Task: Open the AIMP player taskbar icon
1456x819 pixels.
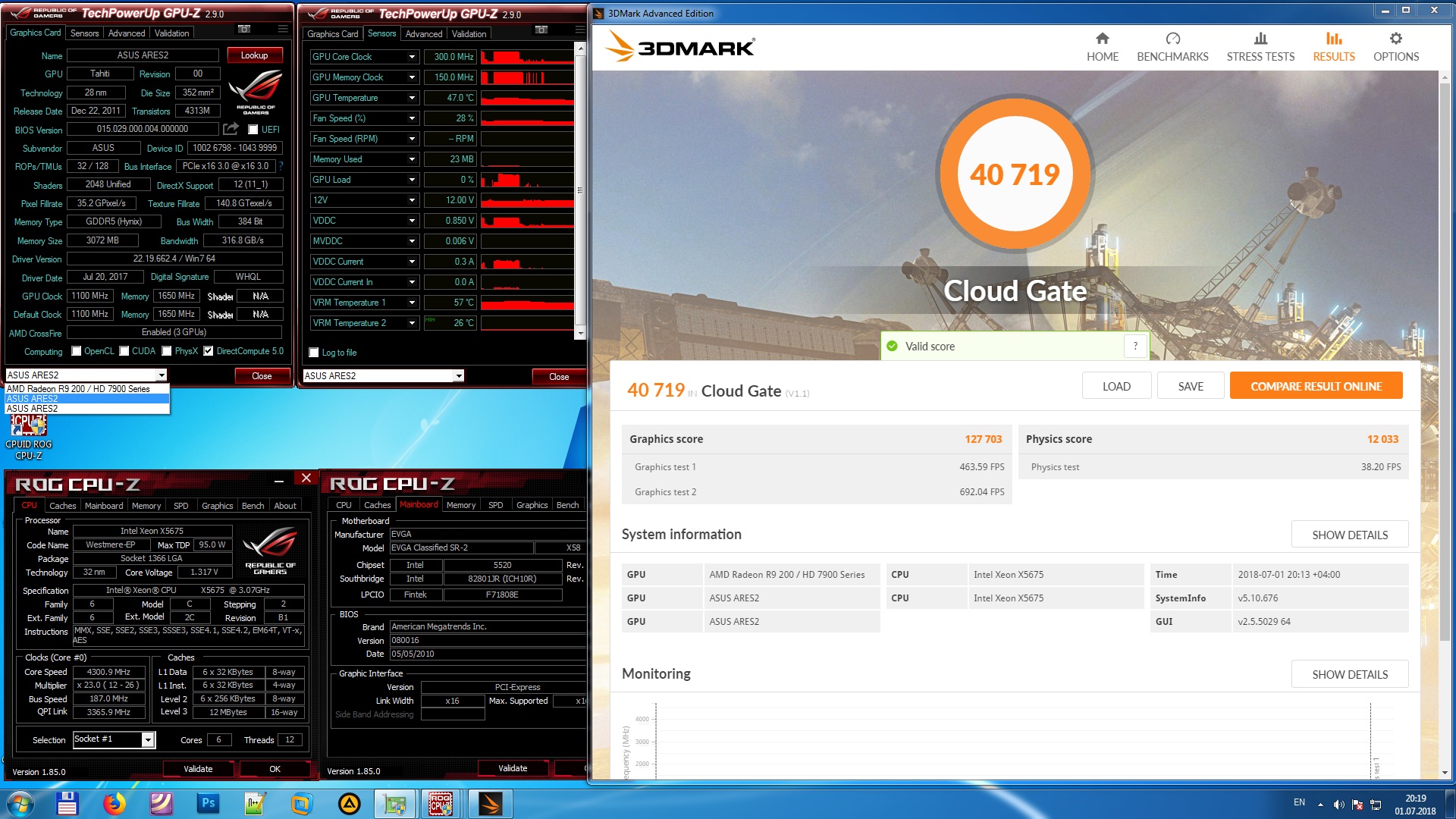Action: (349, 803)
